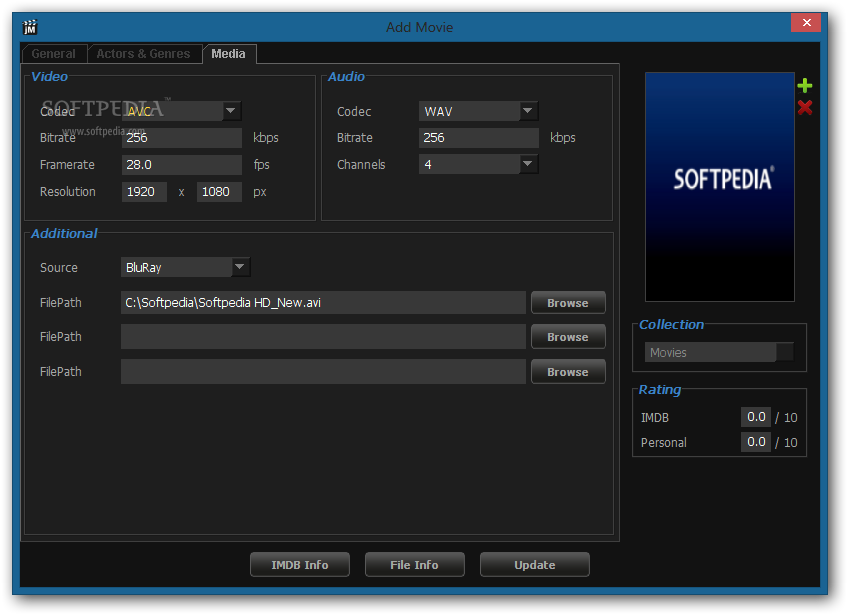Click the Softpedia movie cover thumbnail

pos(719,187)
